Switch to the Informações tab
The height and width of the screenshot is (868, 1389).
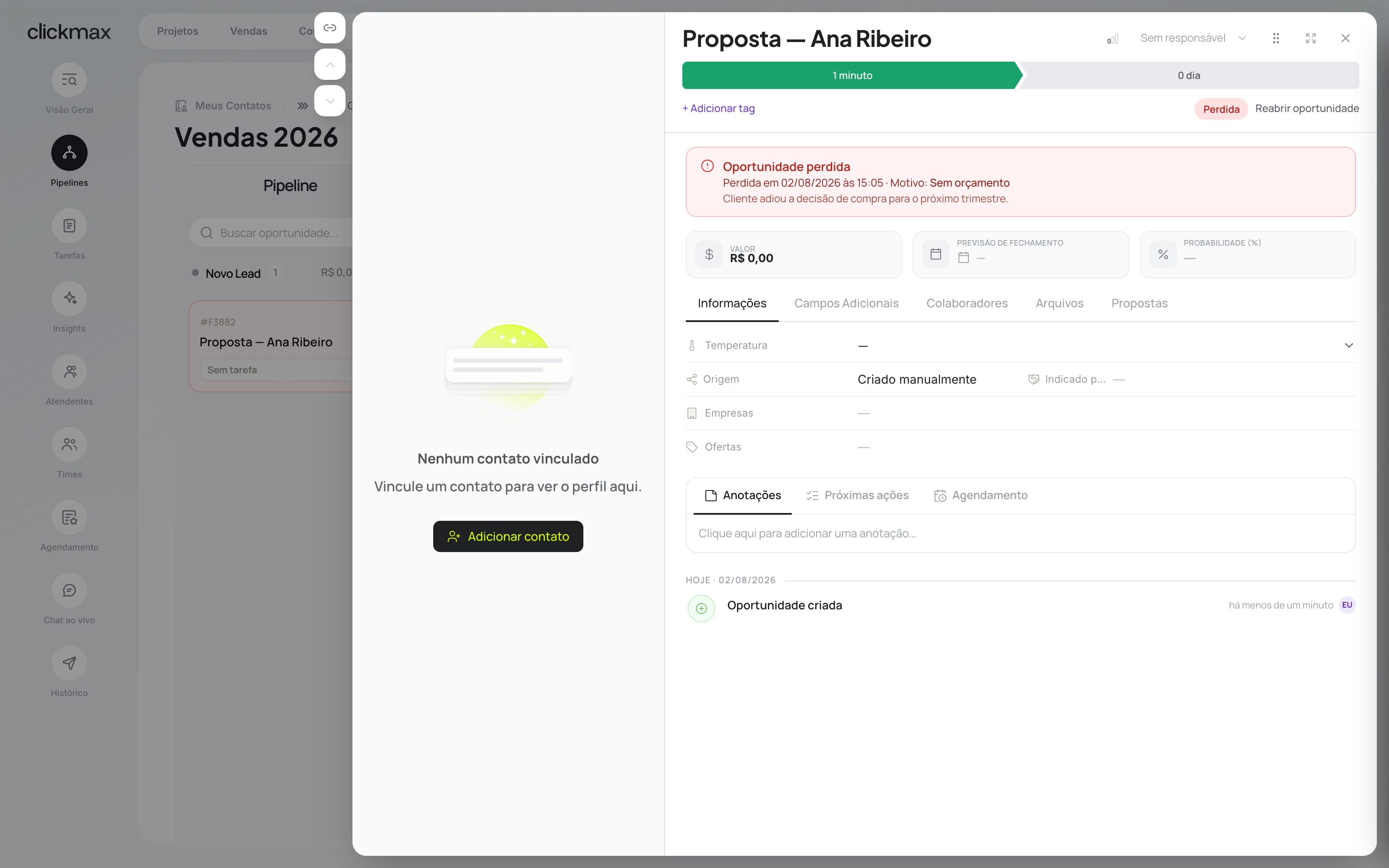pyautogui.click(x=732, y=304)
